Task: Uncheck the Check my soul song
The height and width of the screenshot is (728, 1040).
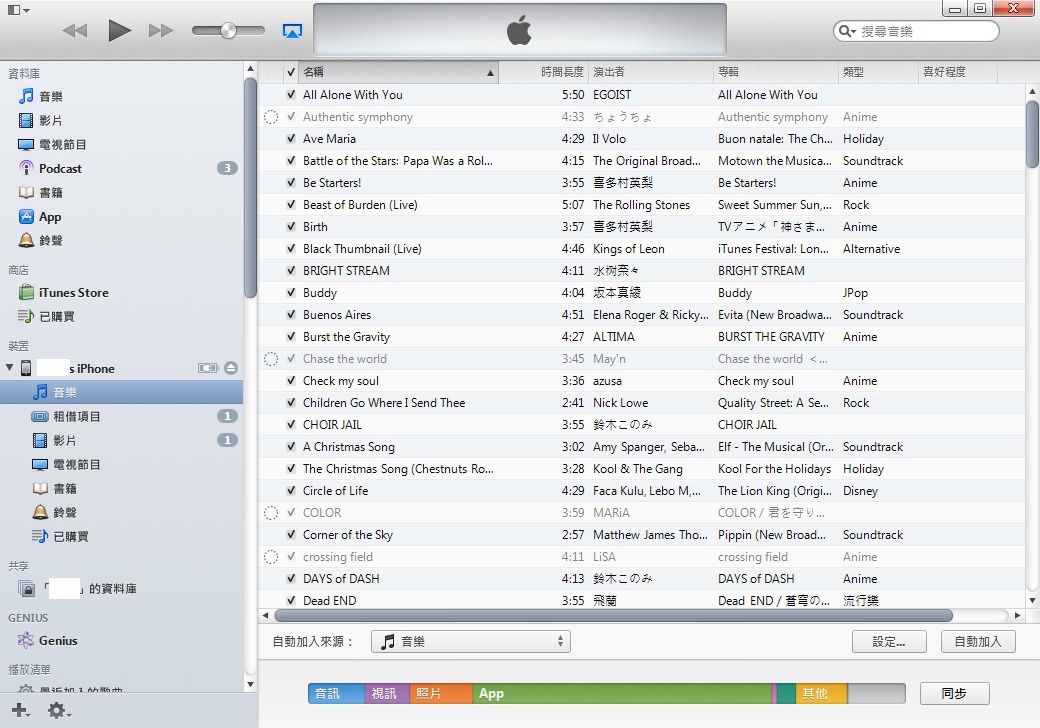Action: pyautogui.click(x=291, y=381)
